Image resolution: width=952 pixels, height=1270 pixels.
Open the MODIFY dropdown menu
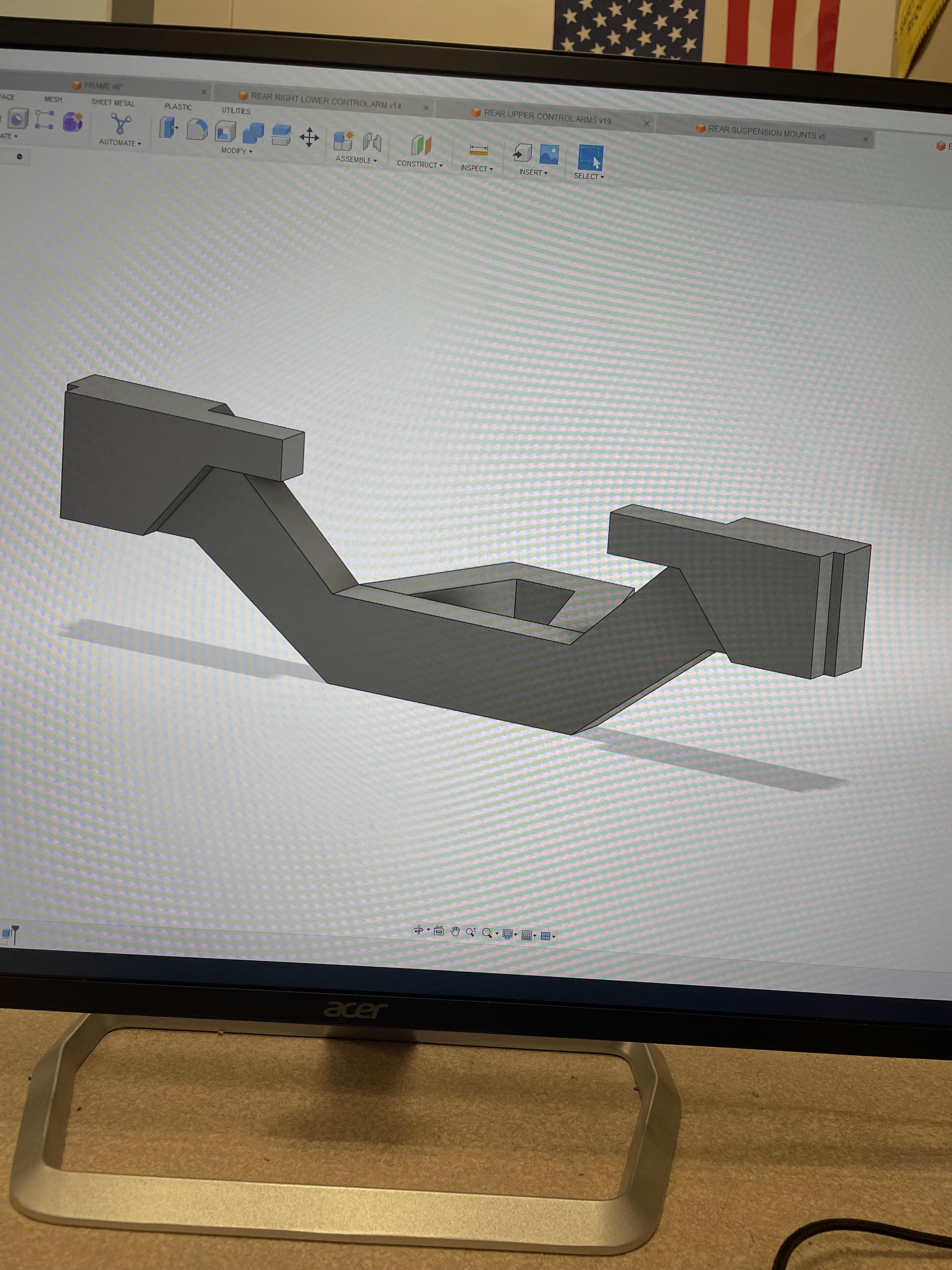[236, 151]
